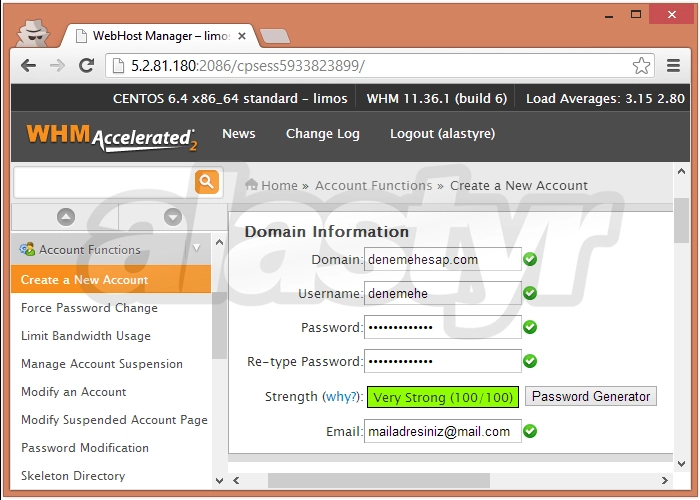
Task: Click the horizontal scroll right arrow
Action: coord(664,480)
